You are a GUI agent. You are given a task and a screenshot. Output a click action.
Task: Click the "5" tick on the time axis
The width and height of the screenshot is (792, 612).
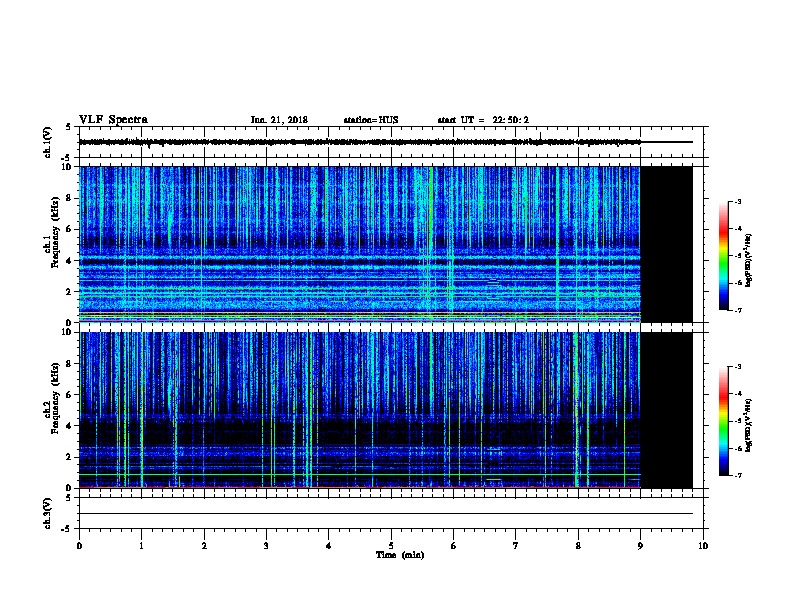[391, 546]
